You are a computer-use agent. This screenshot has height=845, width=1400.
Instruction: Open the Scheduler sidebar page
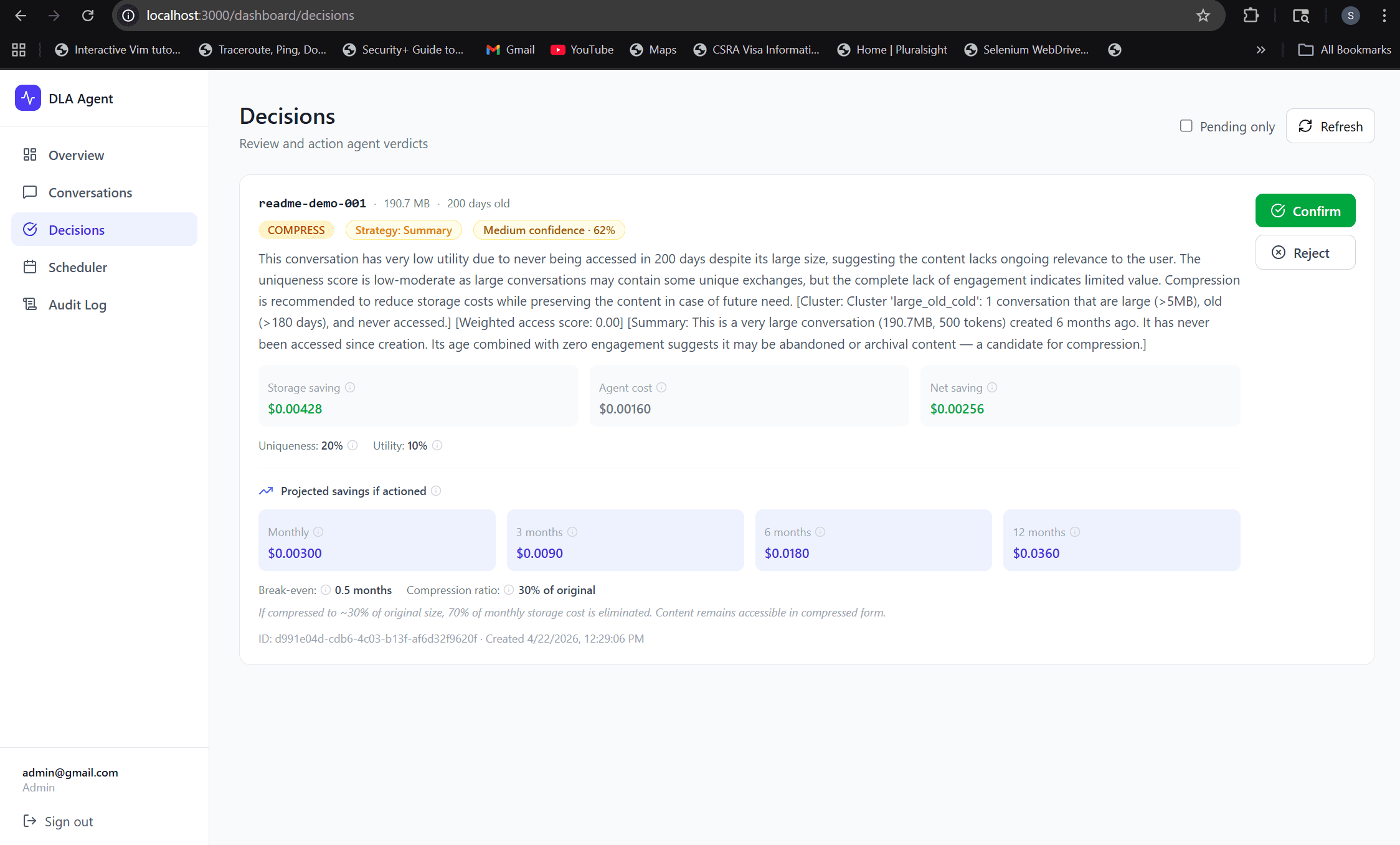(77, 267)
